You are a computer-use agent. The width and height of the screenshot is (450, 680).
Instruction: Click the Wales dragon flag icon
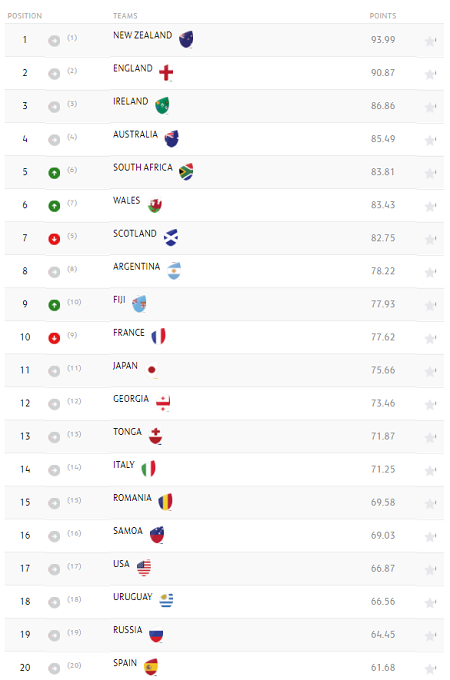pos(155,205)
